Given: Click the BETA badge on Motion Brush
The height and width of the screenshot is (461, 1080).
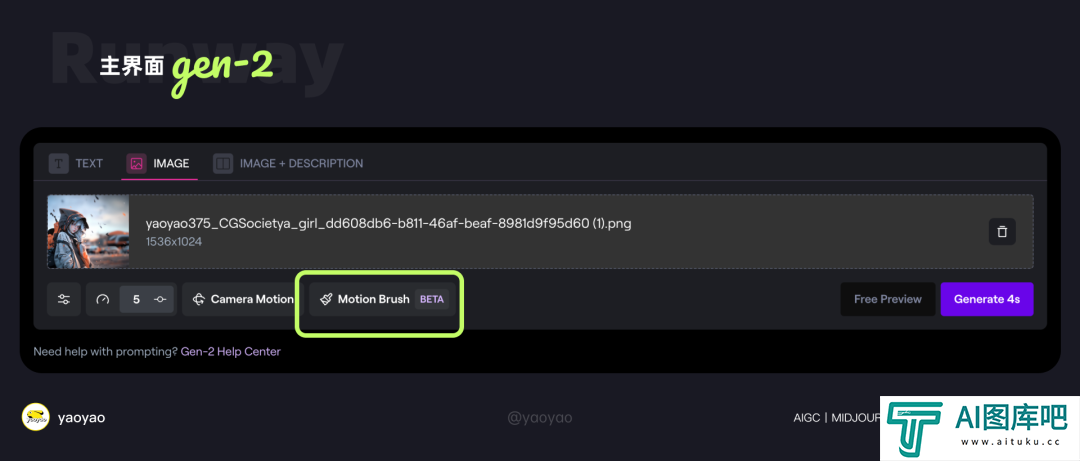Looking at the screenshot, I should 432,299.
